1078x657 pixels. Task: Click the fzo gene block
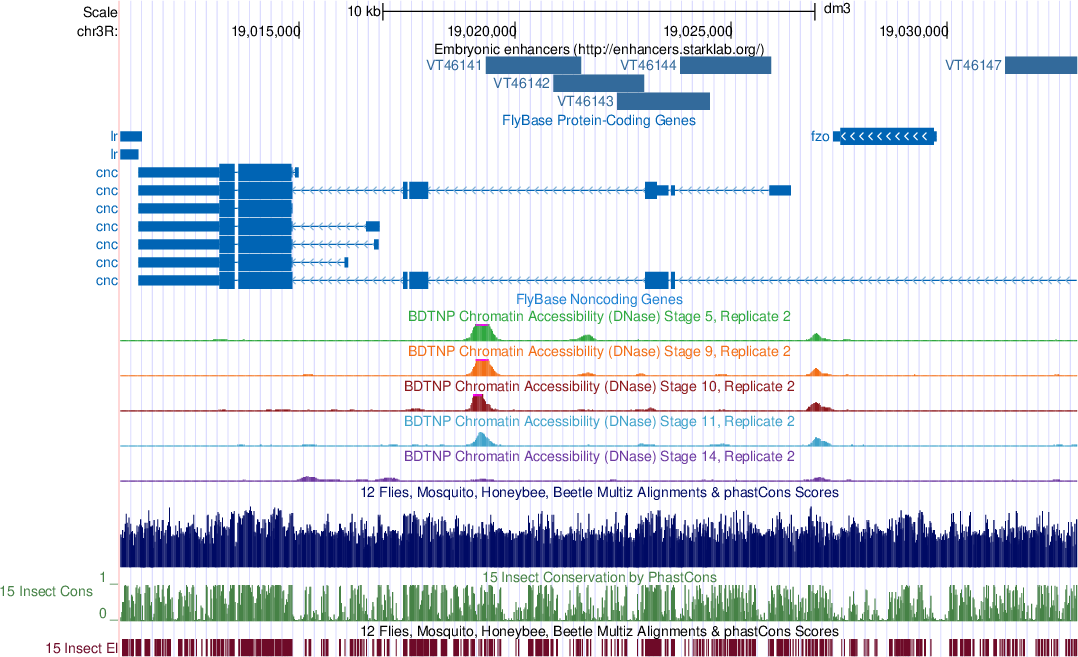click(x=885, y=136)
